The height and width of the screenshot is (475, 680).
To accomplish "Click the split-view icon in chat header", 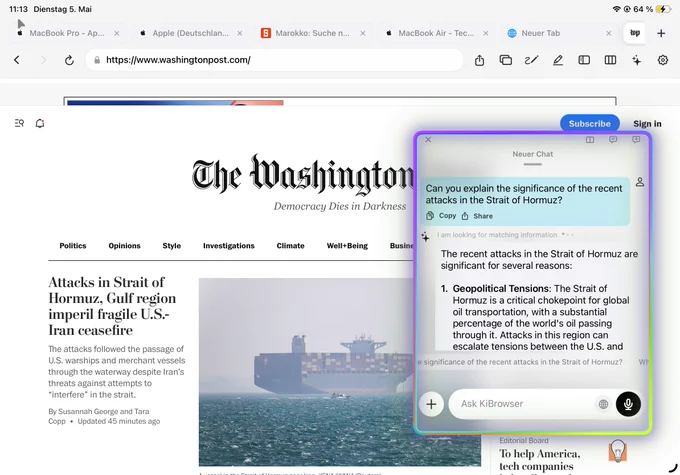I will coord(590,139).
